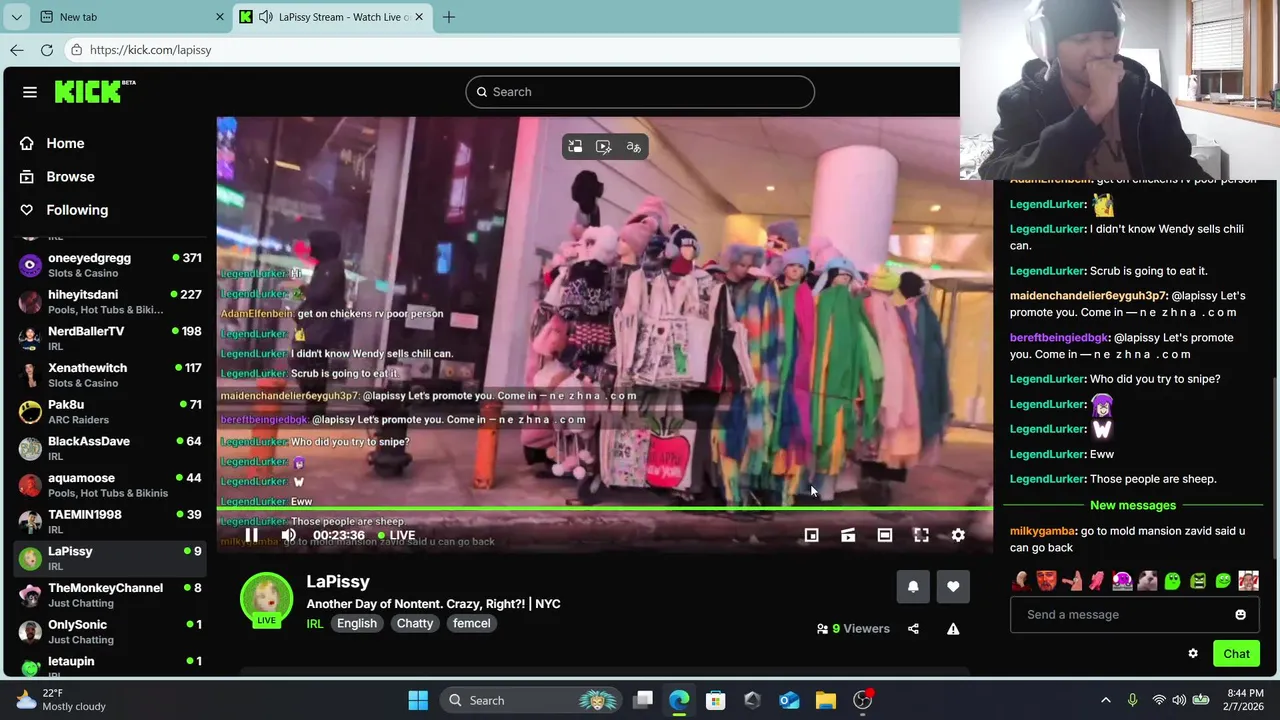Toggle notification bell for LaPissy

click(913, 587)
